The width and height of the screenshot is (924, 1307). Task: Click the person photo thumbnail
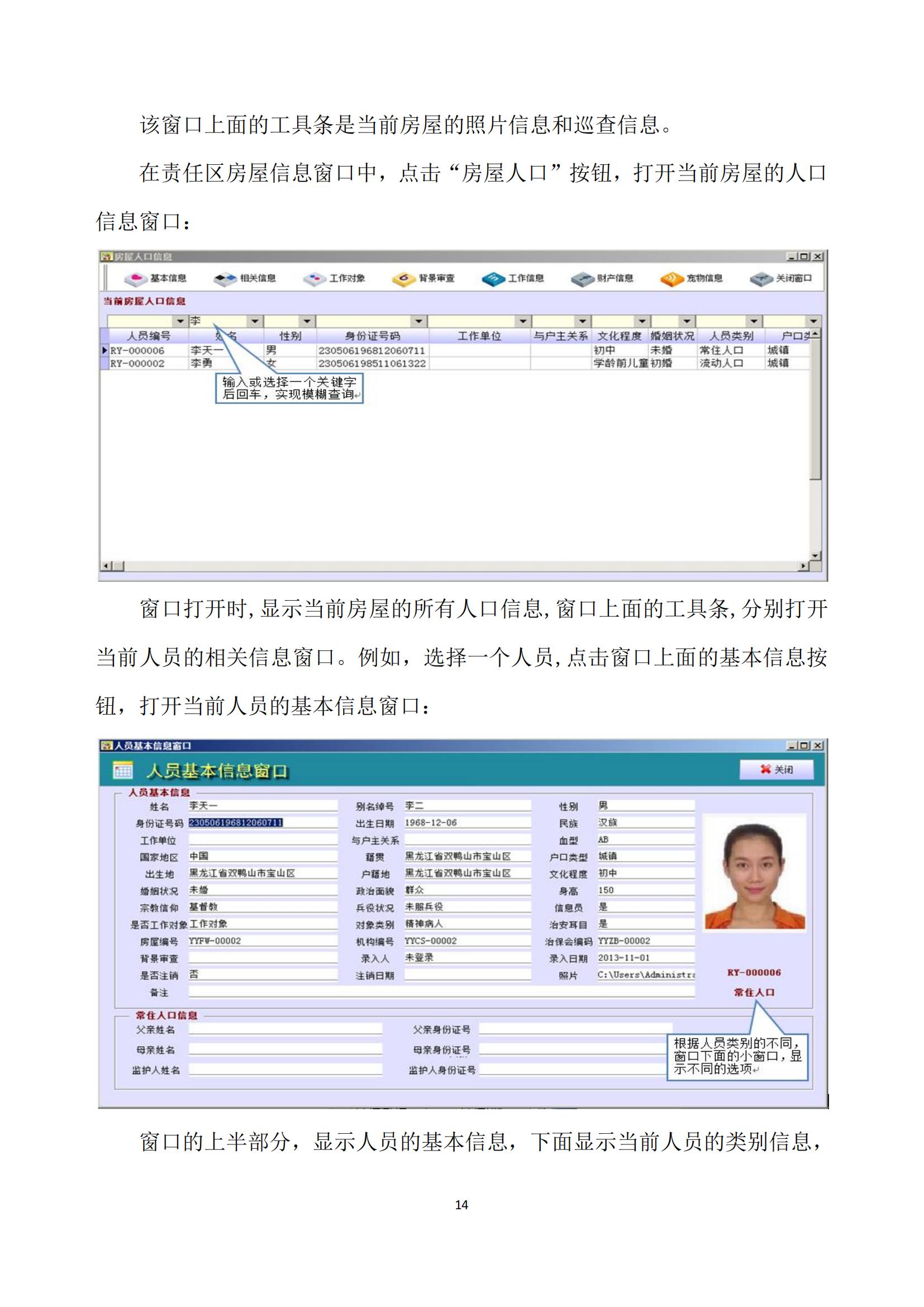[x=755, y=873]
